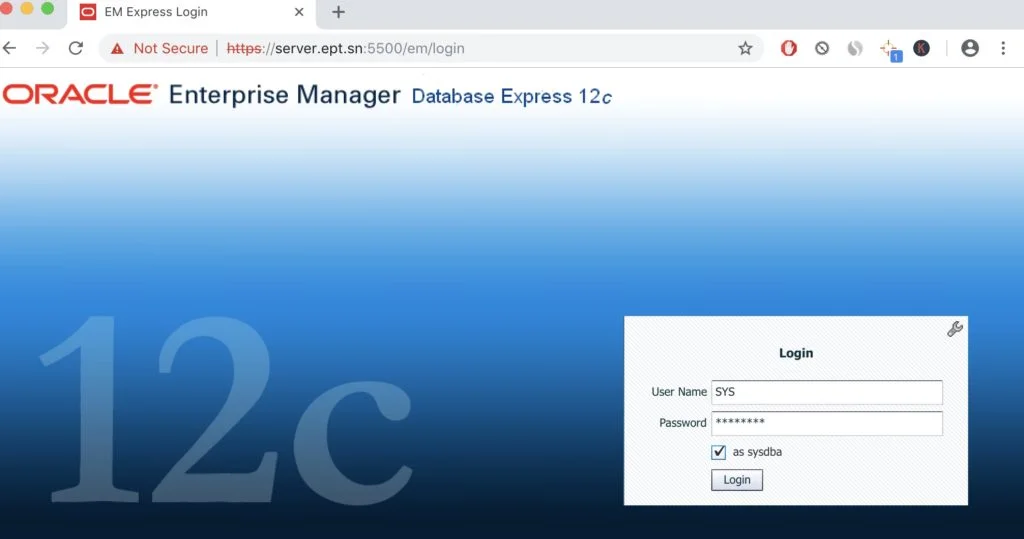Click the wrench settings icon in Login box
The width and height of the screenshot is (1024, 539).
coord(955,329)
